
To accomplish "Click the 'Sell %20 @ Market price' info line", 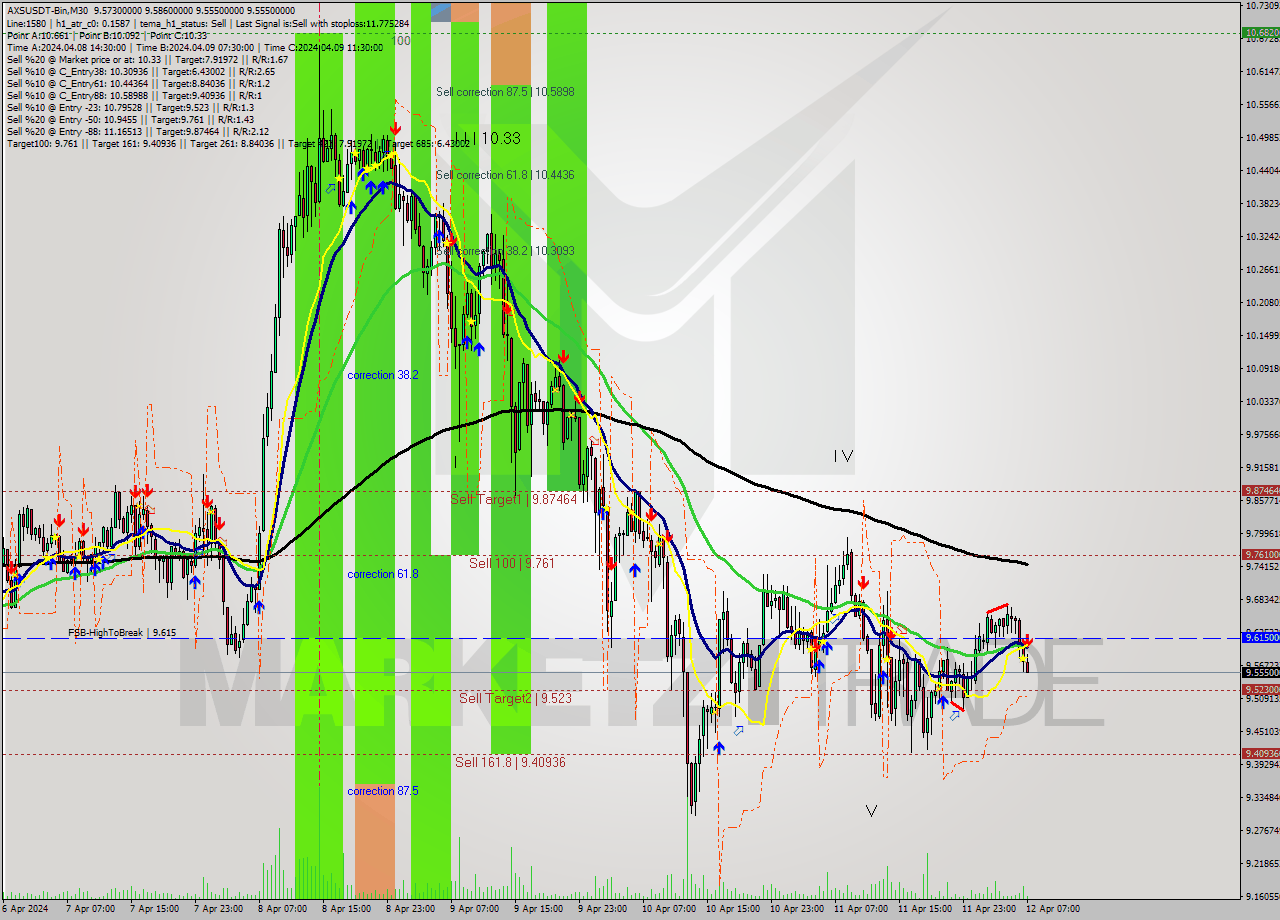I will coord(147,59).
